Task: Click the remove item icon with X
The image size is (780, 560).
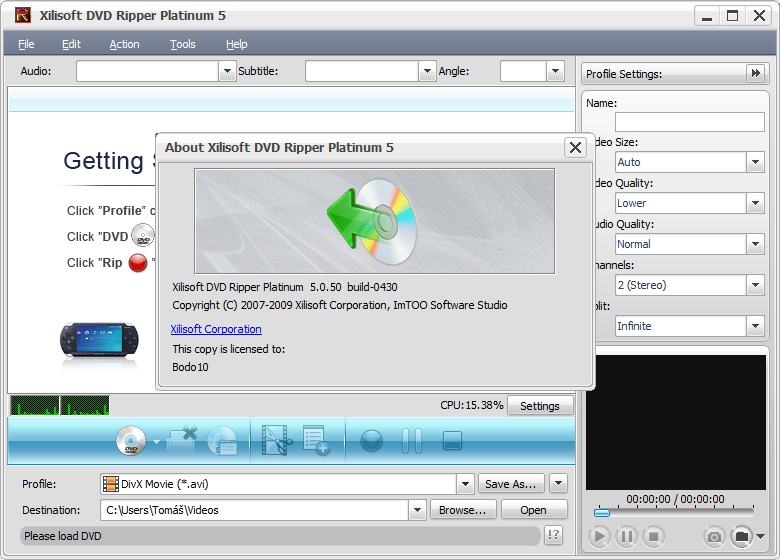Action: pos(182,439)
